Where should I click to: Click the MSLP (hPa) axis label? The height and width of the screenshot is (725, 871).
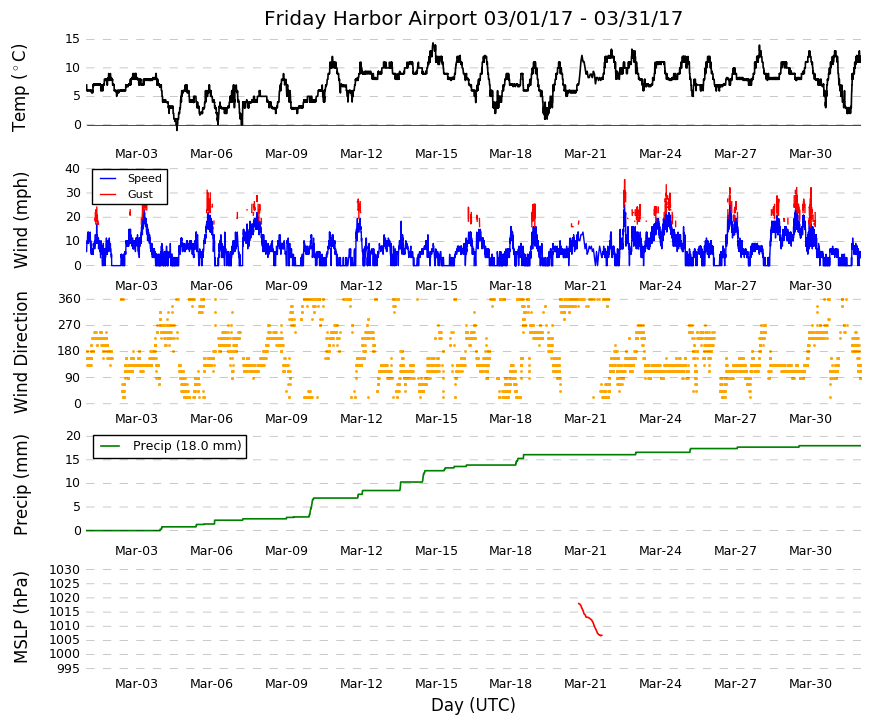click(21, 618)
